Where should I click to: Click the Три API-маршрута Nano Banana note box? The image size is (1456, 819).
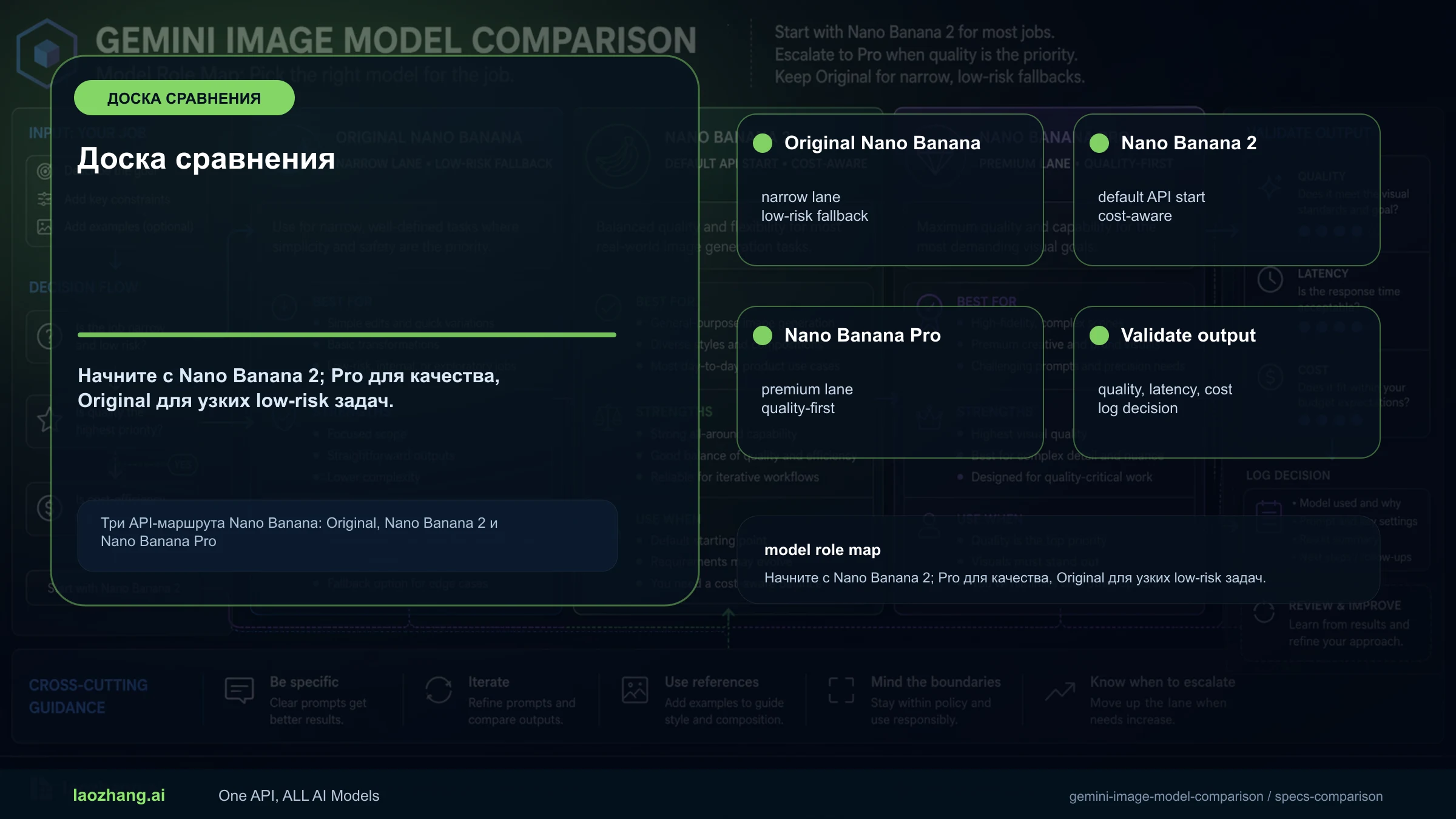coord(348,536)
